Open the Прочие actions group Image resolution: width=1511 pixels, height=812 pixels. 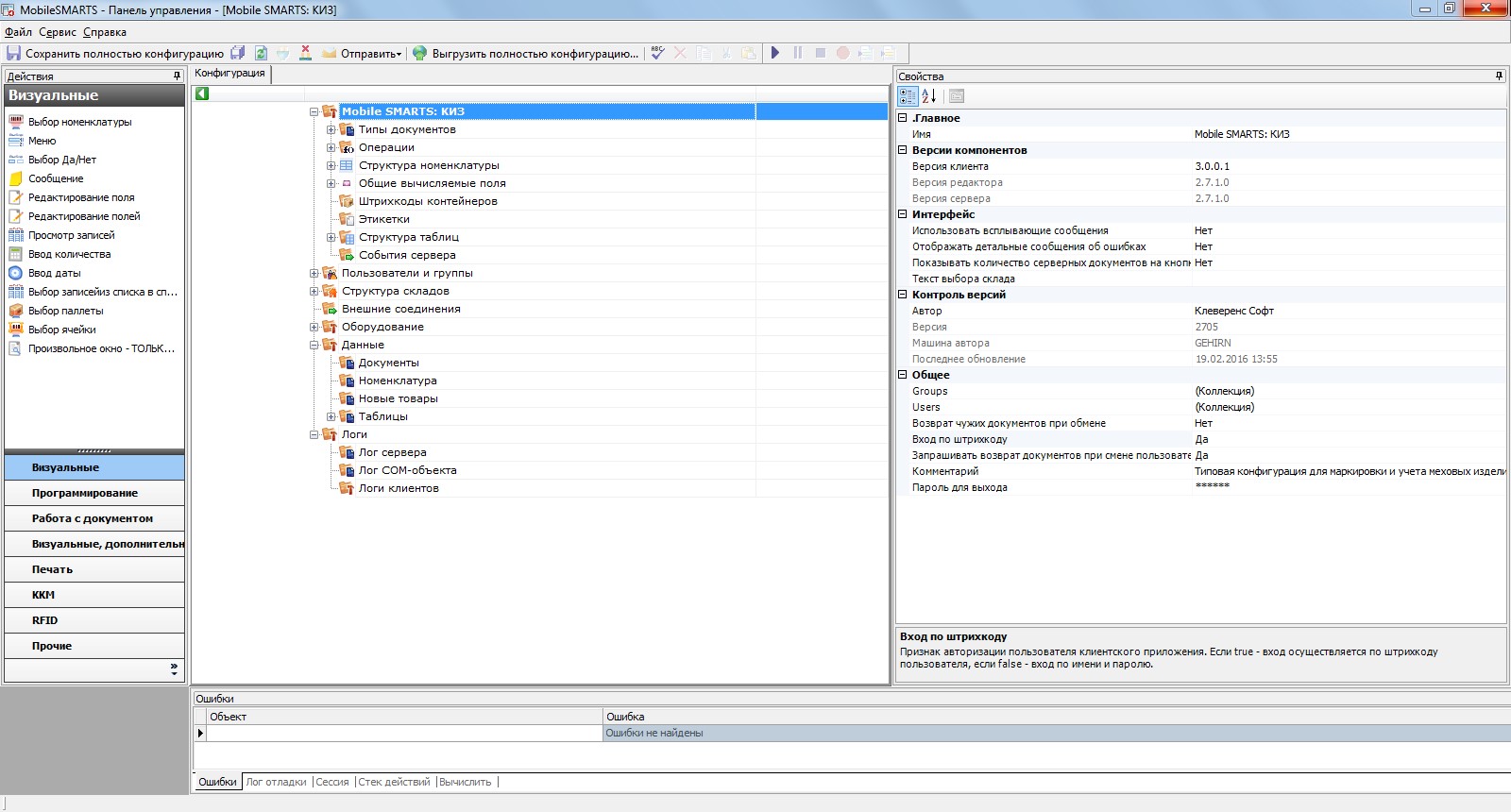[x=94, y=646]
